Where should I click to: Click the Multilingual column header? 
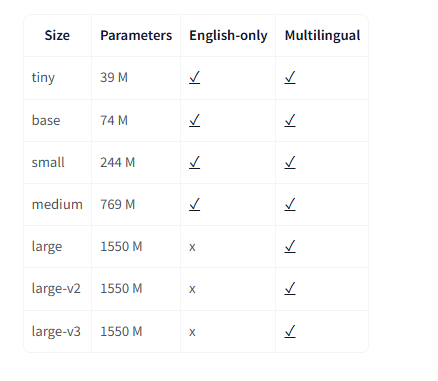point(322,35)
